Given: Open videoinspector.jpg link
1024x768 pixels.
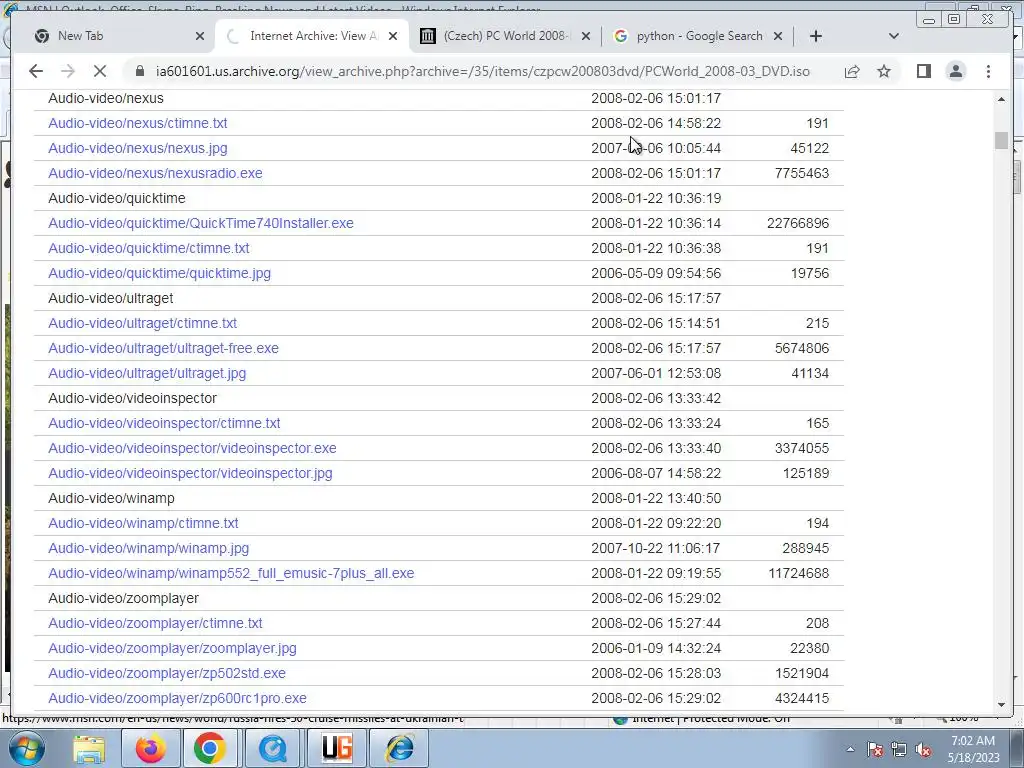Looking at the screenshot, I should 190,473.
